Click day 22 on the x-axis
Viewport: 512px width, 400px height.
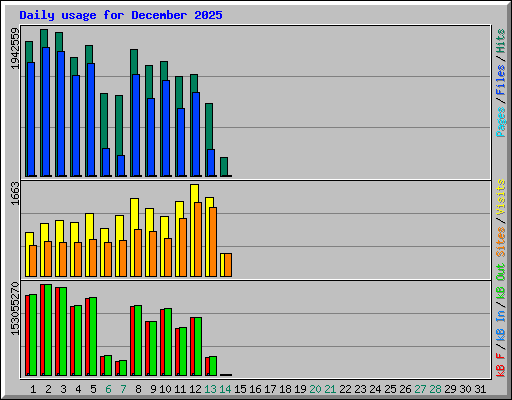pos(345,389)
